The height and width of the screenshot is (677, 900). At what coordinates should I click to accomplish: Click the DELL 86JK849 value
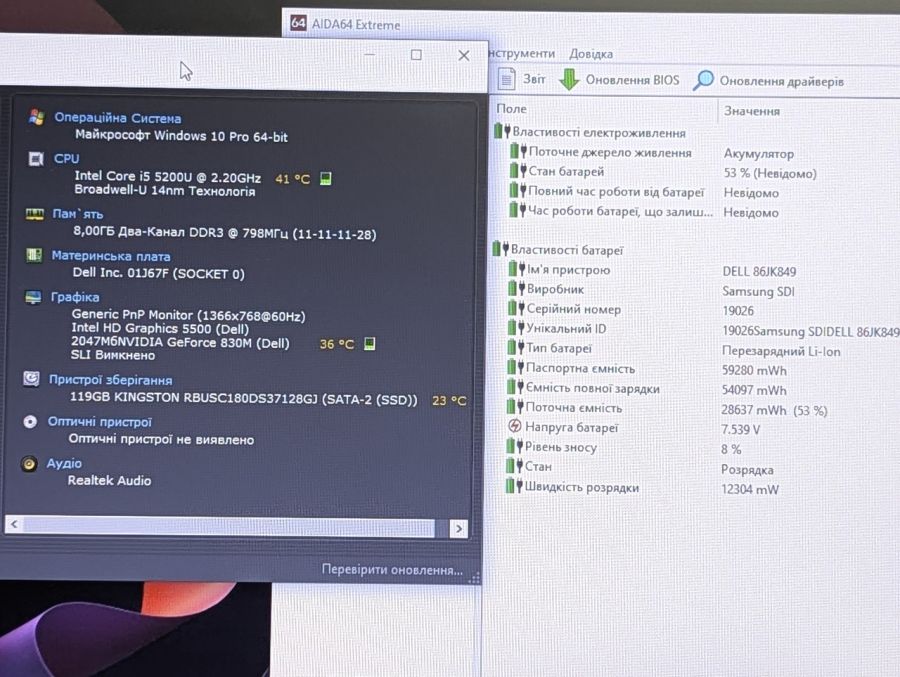click(759, 271)
